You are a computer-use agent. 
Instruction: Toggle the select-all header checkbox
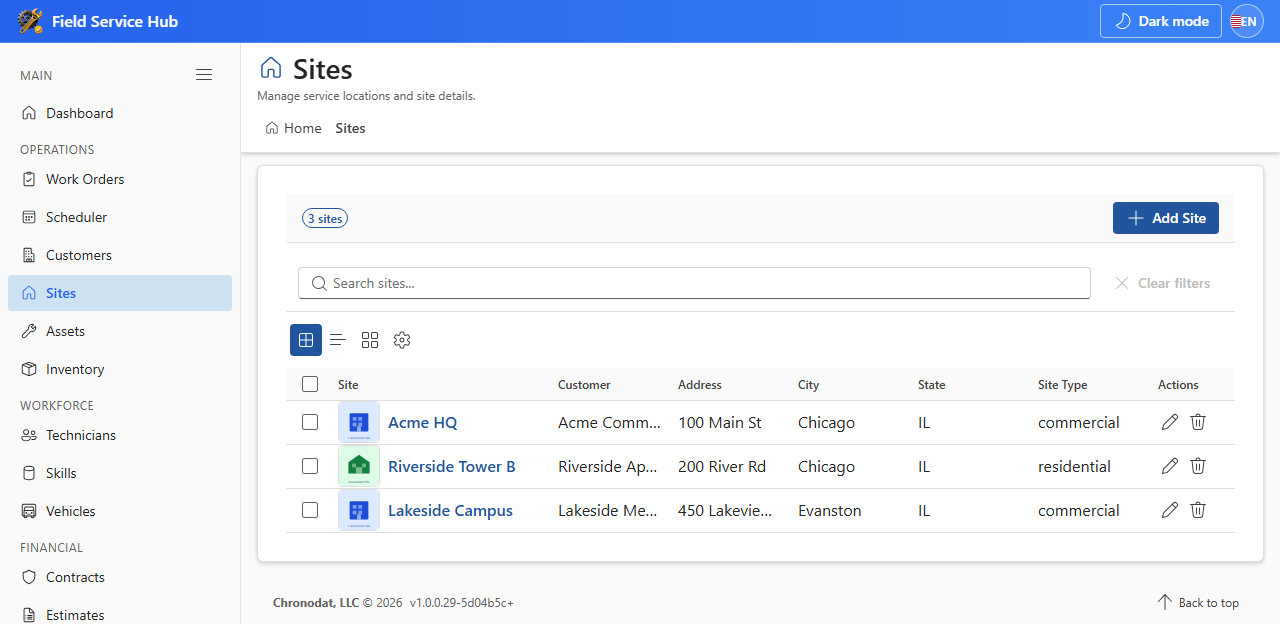click(310, 384)
